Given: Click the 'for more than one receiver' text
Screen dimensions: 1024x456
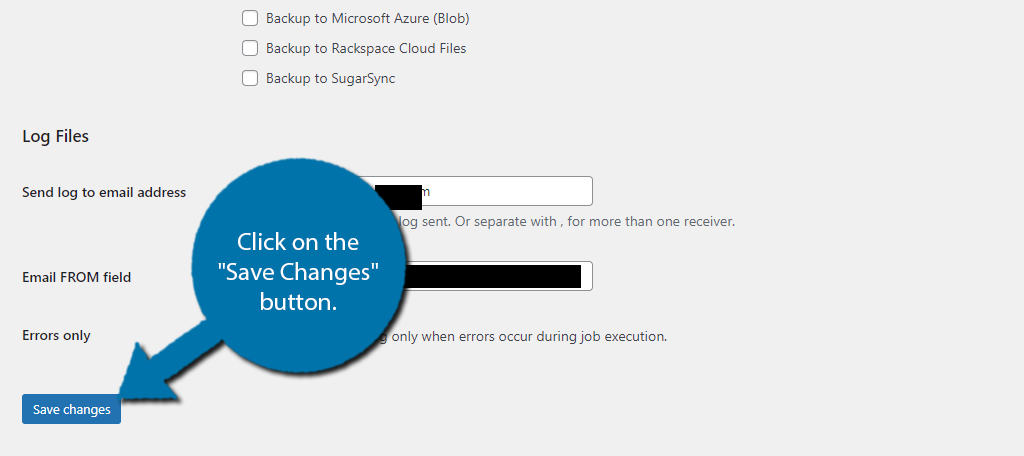Looking at the screenshot, I should click(x=651, y=221).
